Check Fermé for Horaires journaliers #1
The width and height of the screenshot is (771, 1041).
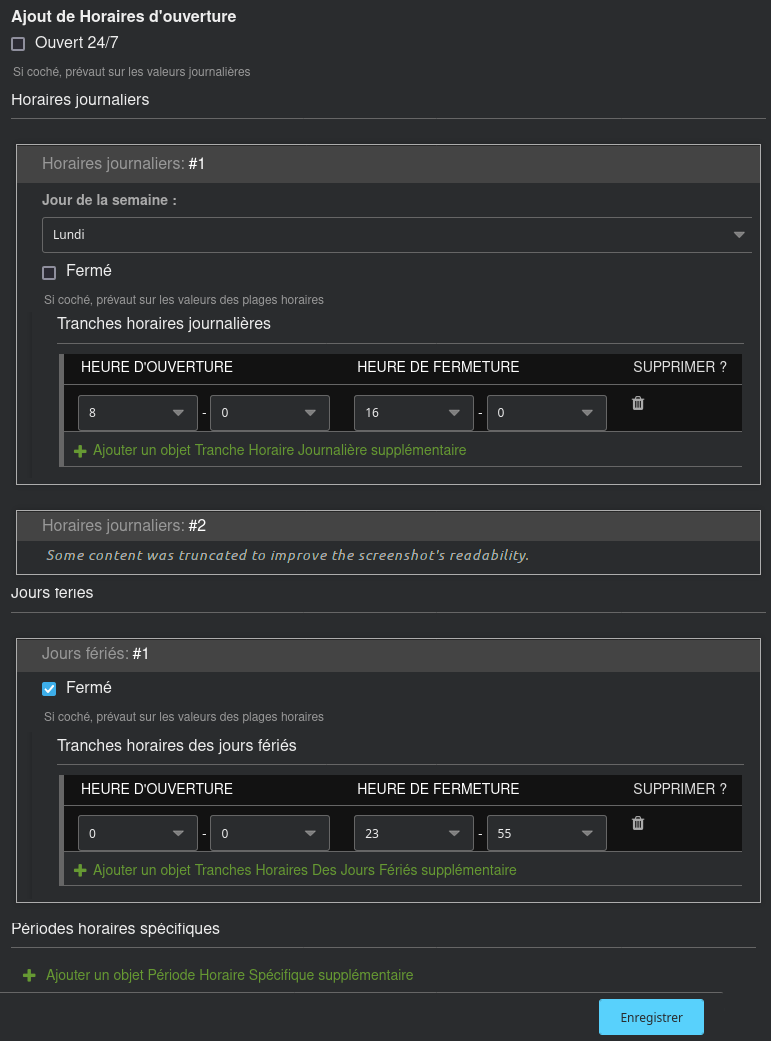pos(48,273)
